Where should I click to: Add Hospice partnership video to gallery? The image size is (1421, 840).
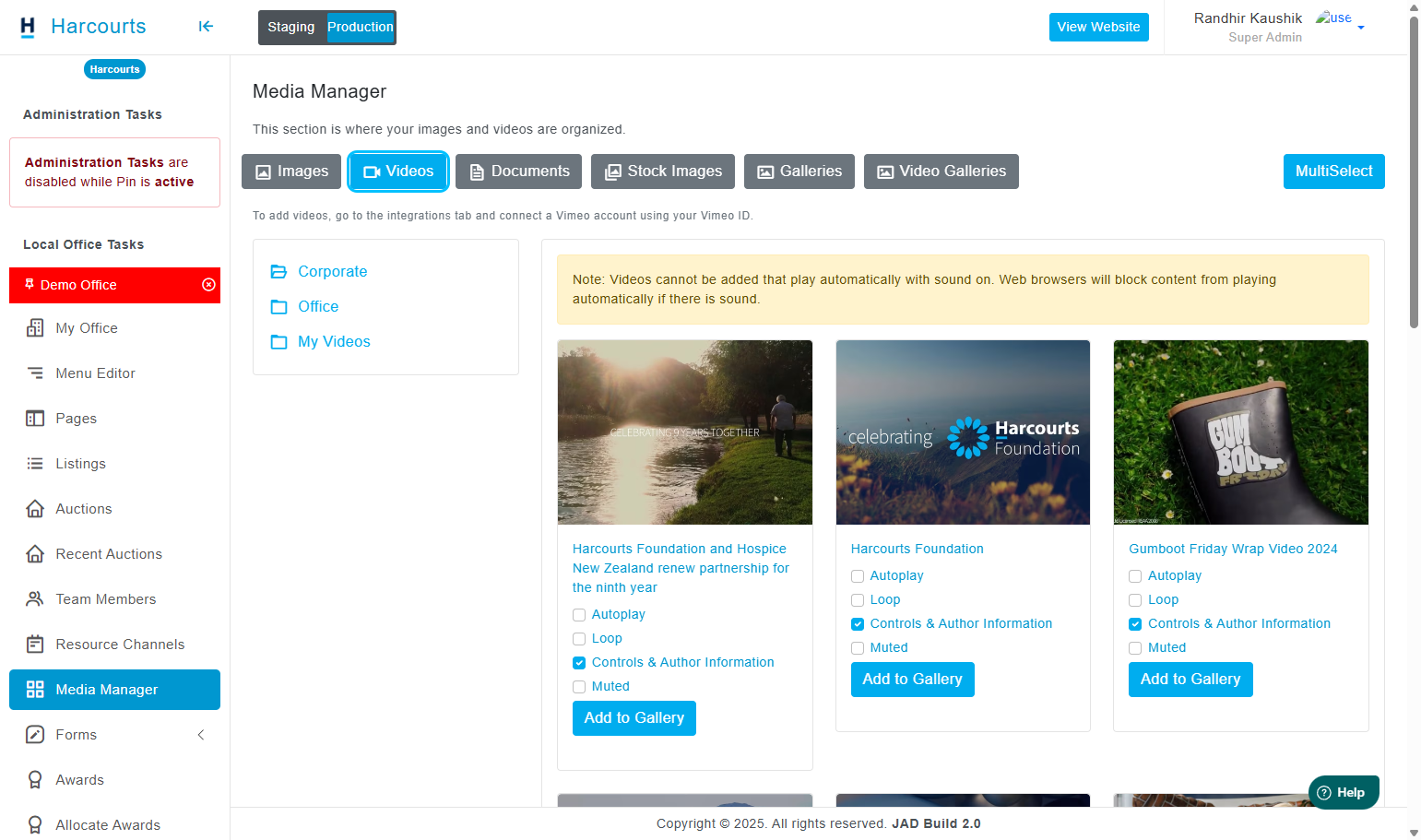click(x=634, y=718)
